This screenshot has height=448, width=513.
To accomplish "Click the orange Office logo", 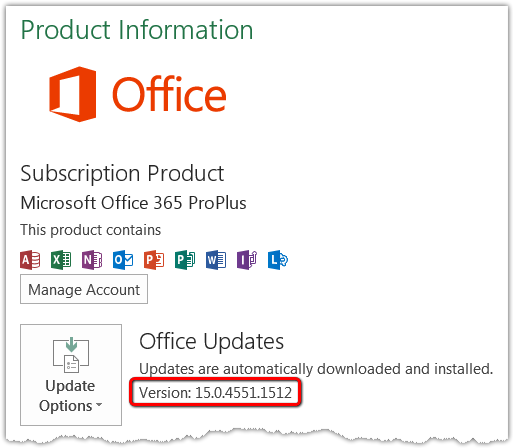I will click(73, 94).
